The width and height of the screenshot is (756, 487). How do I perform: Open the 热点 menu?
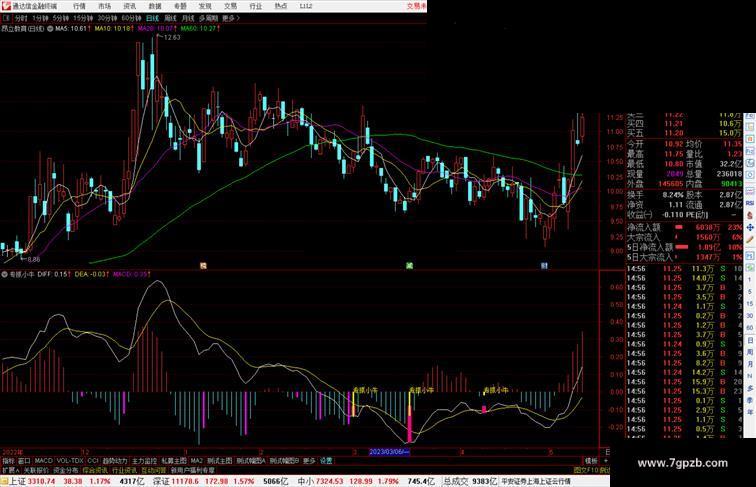click(281, 6)
